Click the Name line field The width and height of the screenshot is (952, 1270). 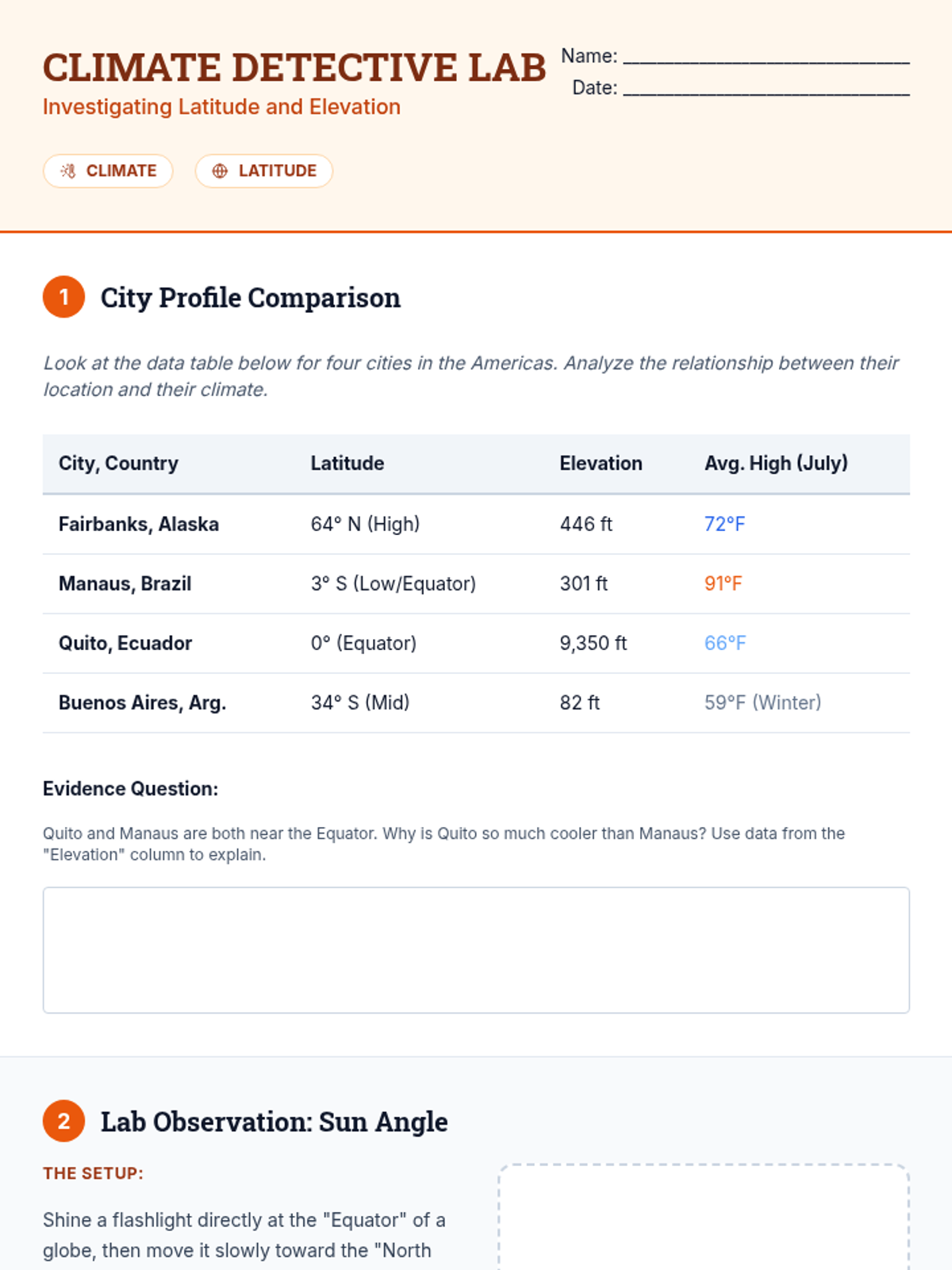tap(766, 56)
